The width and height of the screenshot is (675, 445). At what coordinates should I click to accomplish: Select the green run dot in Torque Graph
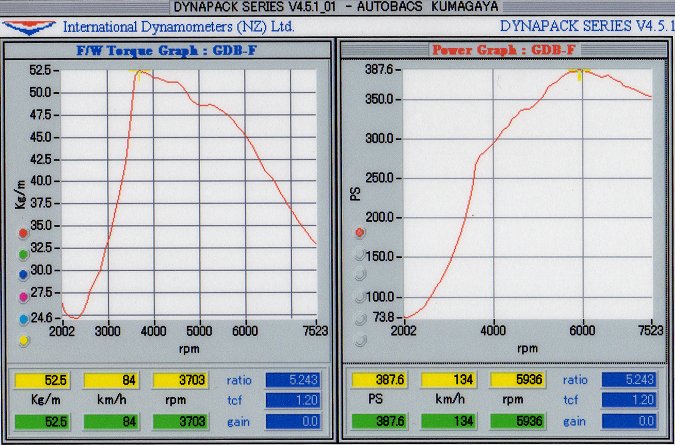tap(24, 254)
